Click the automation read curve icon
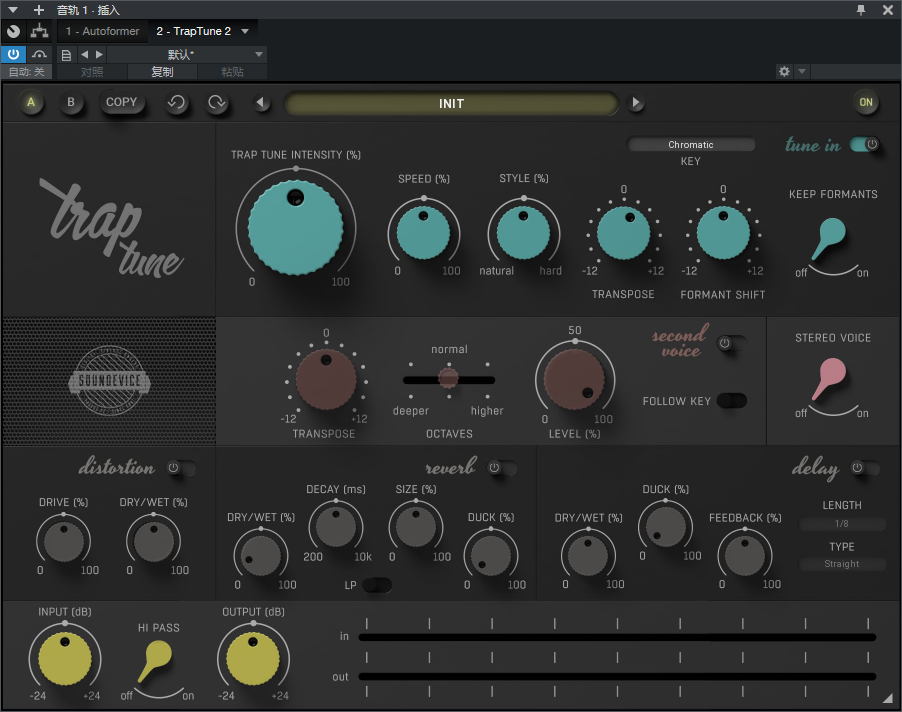 (x=39, y=54)
